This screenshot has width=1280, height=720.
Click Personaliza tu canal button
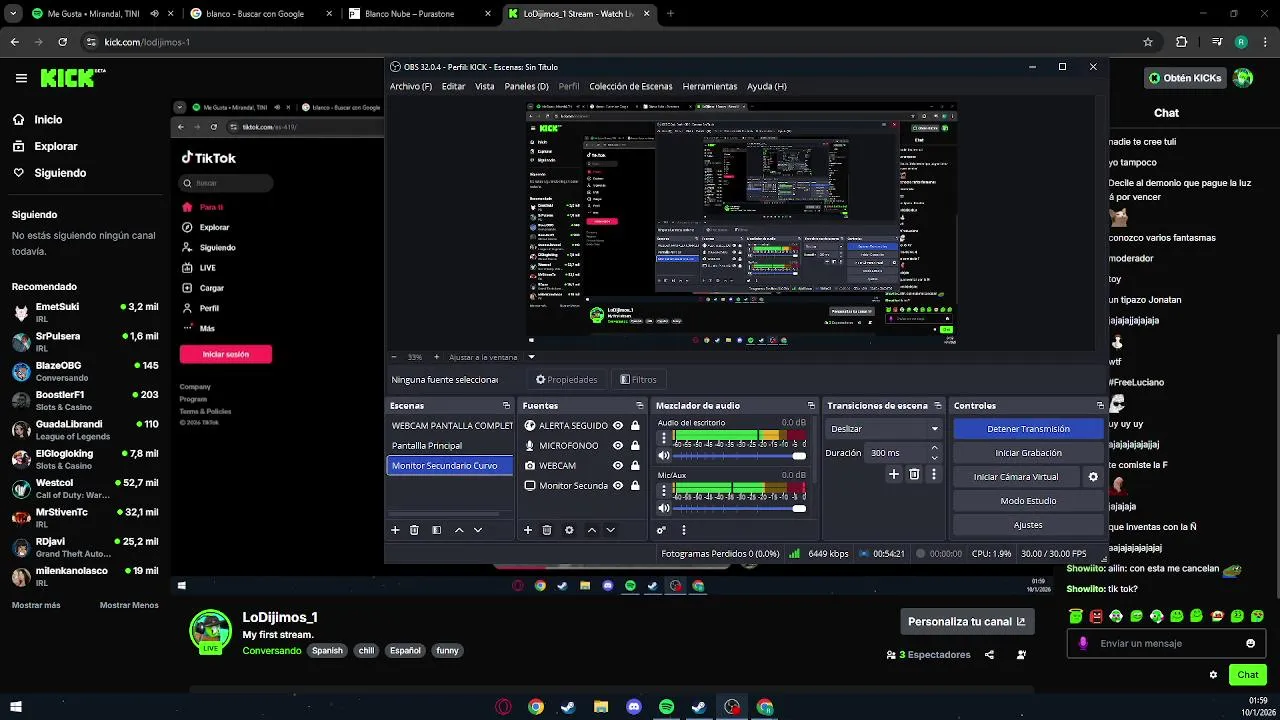pos(967,621)
